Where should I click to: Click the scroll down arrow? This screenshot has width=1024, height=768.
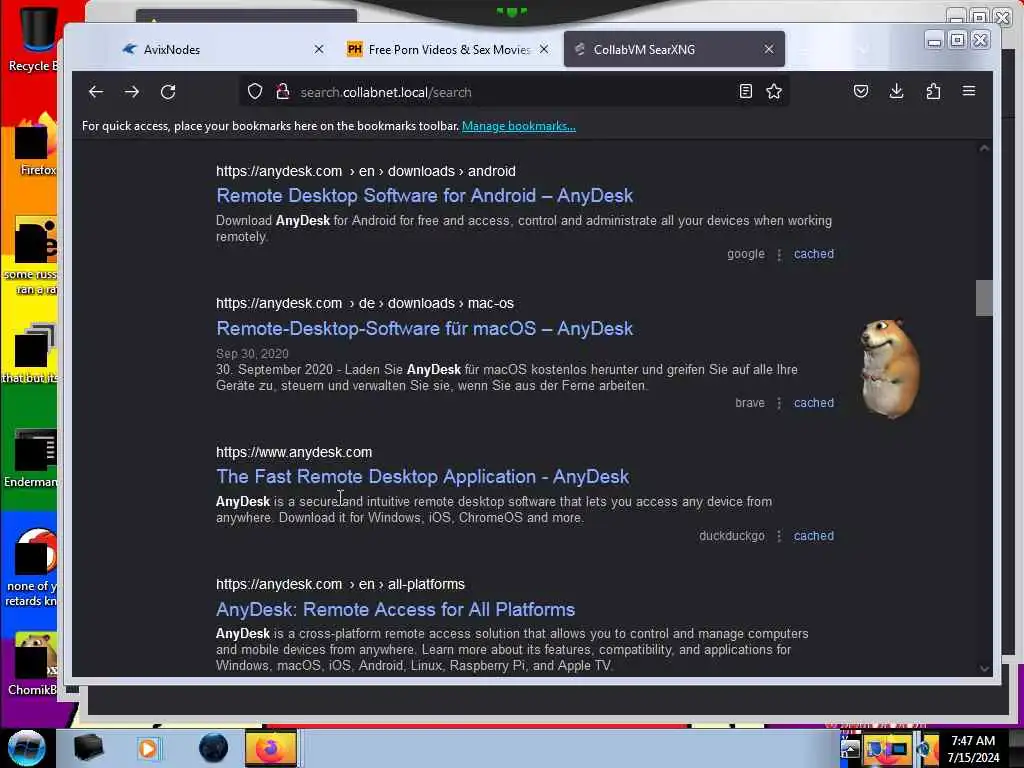pos(984,668)
